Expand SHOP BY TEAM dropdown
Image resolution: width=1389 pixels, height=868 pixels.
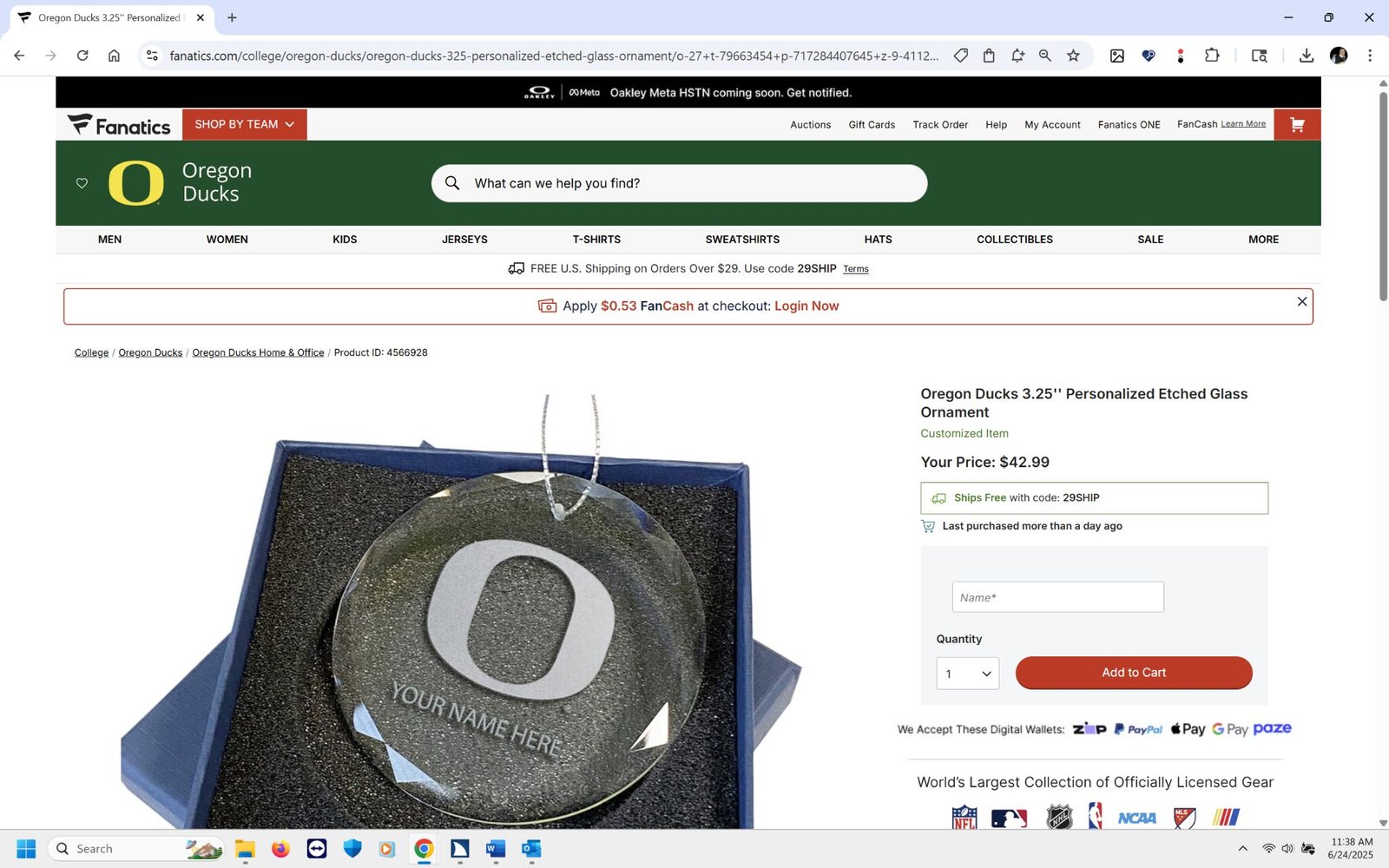click(245, 125)
